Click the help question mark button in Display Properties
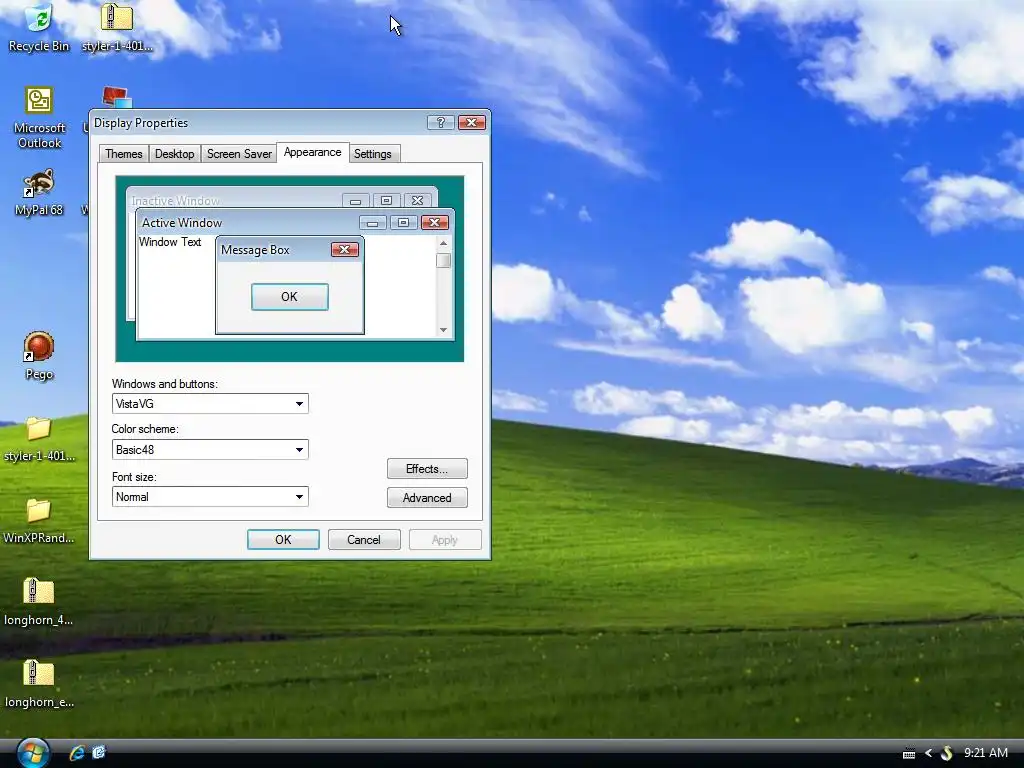Viewport: 1024px width, 768px height. pos(441,123)
